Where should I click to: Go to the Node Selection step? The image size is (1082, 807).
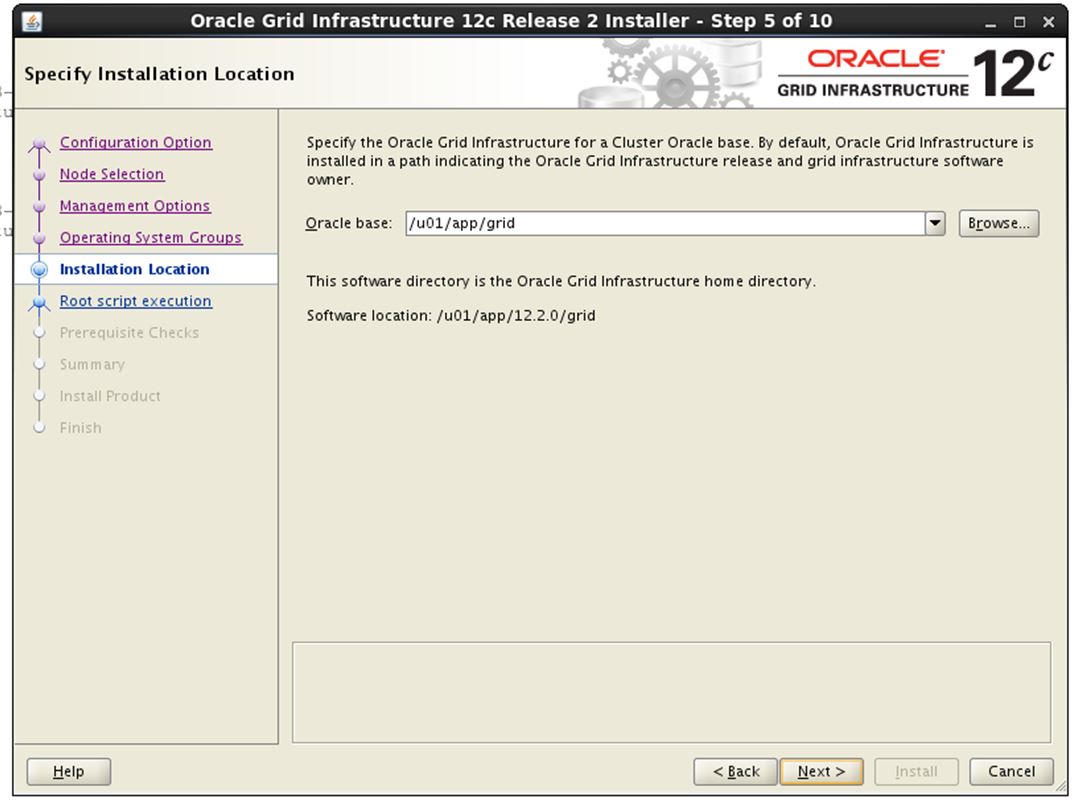[111, 174]
